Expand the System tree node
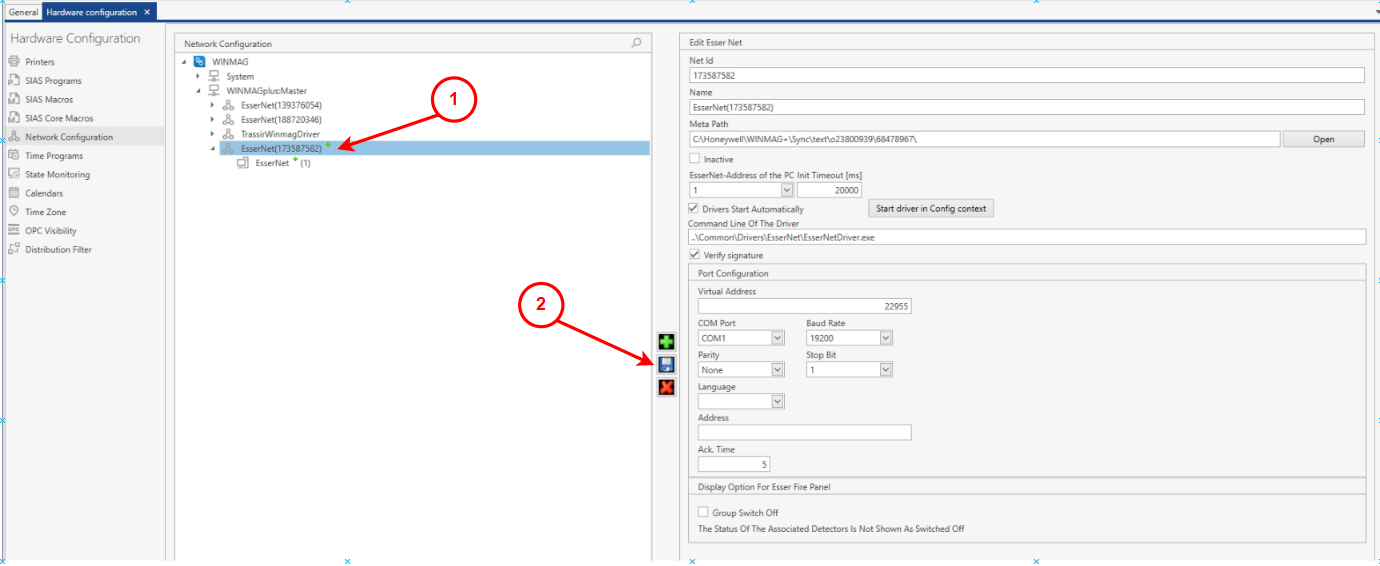 coord(198,76)
